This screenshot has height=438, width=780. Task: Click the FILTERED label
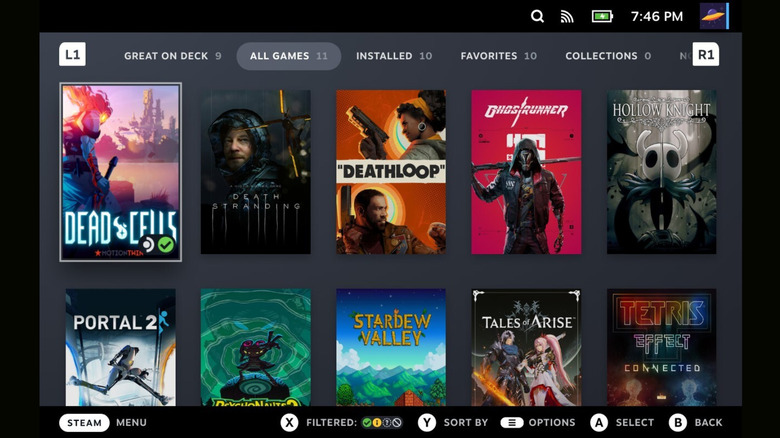331,423
